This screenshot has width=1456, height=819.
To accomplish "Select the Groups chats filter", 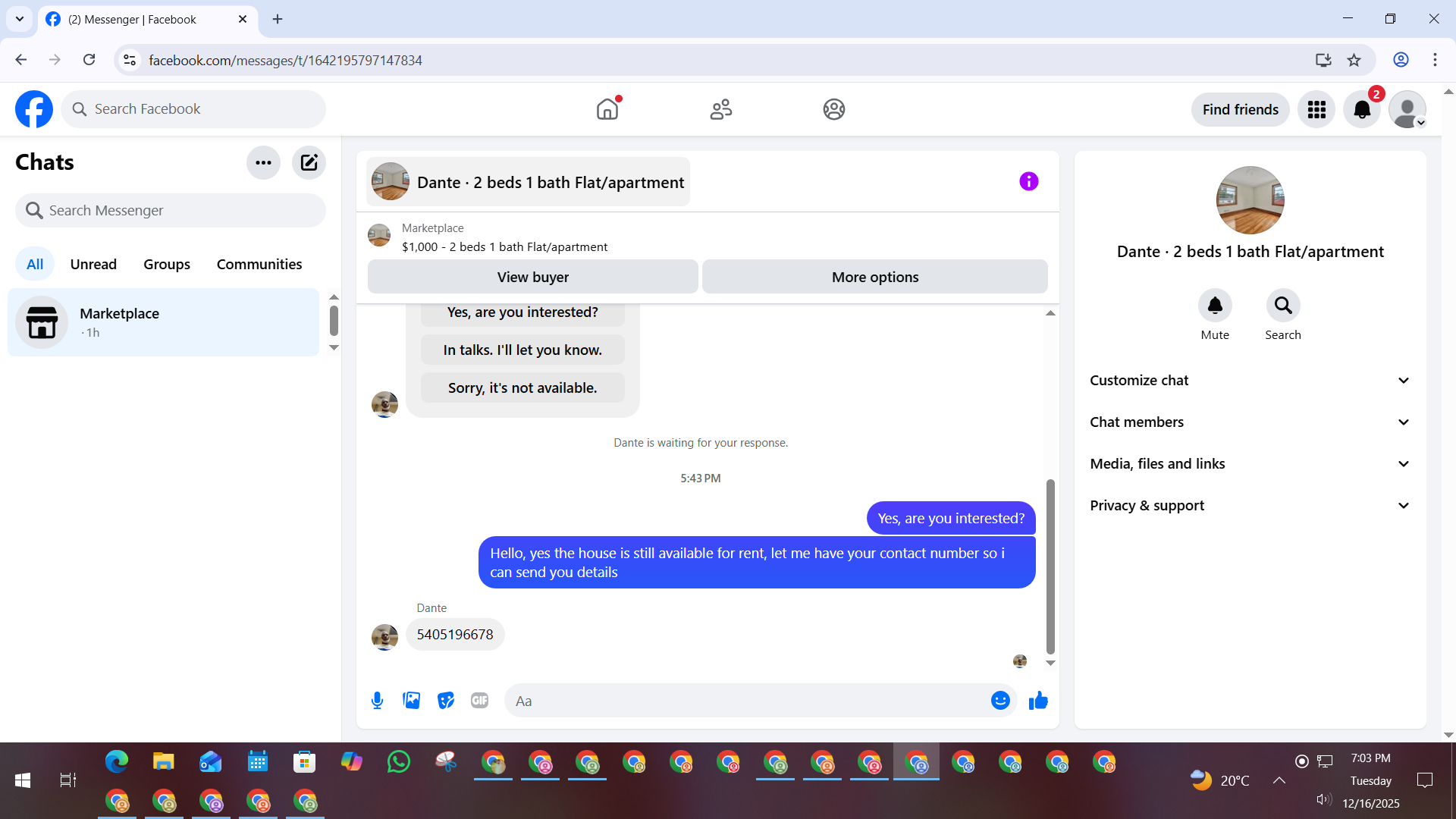I will coord(167,264).
